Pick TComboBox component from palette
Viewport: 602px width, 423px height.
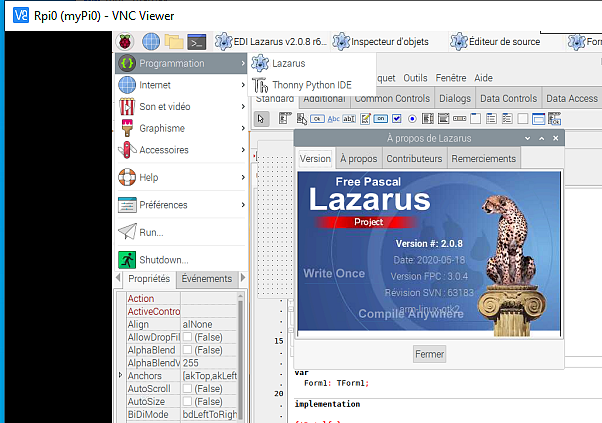(x=443, y=119)
